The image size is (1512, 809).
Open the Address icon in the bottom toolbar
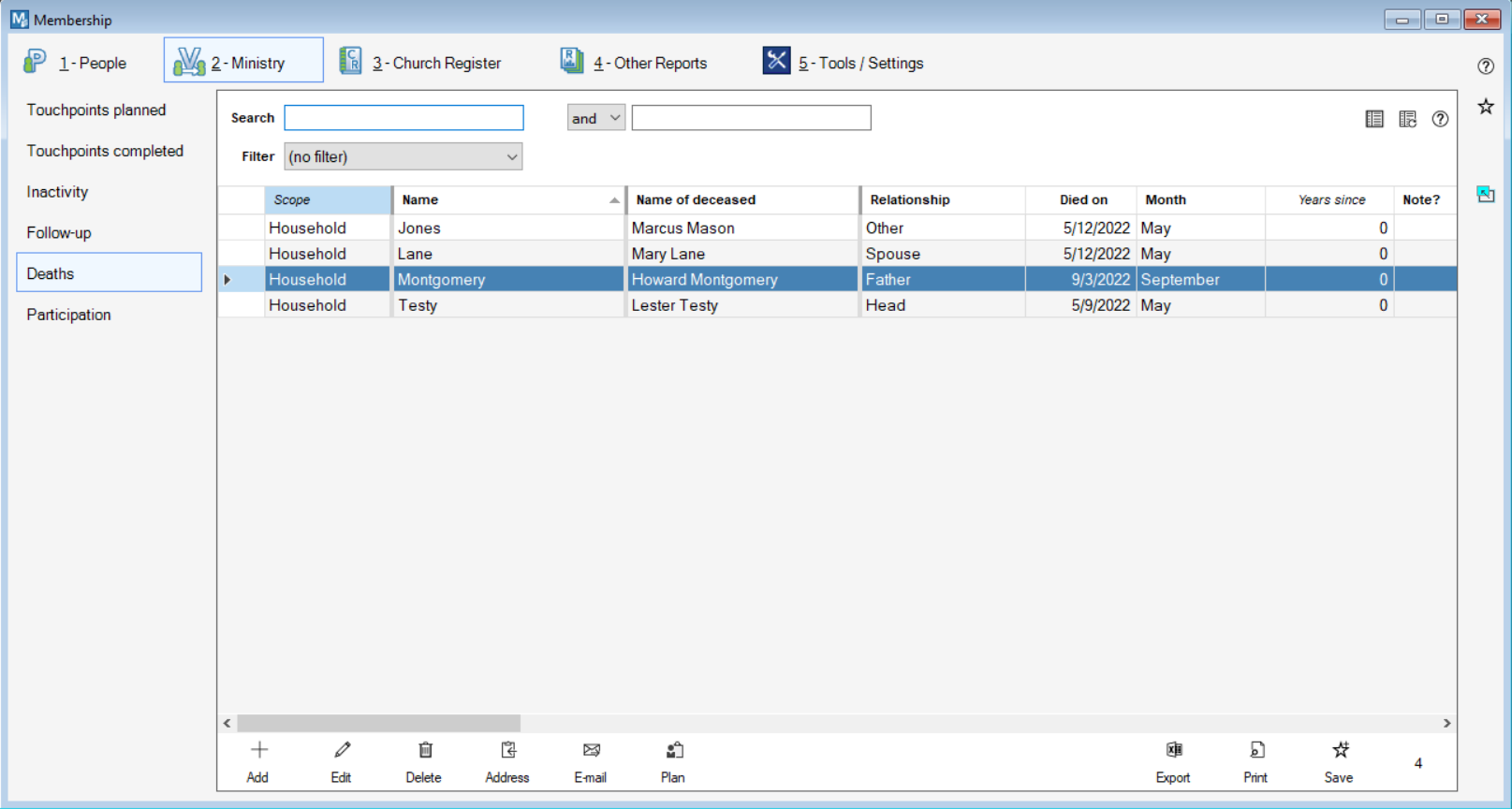click(x=507, y=751)
